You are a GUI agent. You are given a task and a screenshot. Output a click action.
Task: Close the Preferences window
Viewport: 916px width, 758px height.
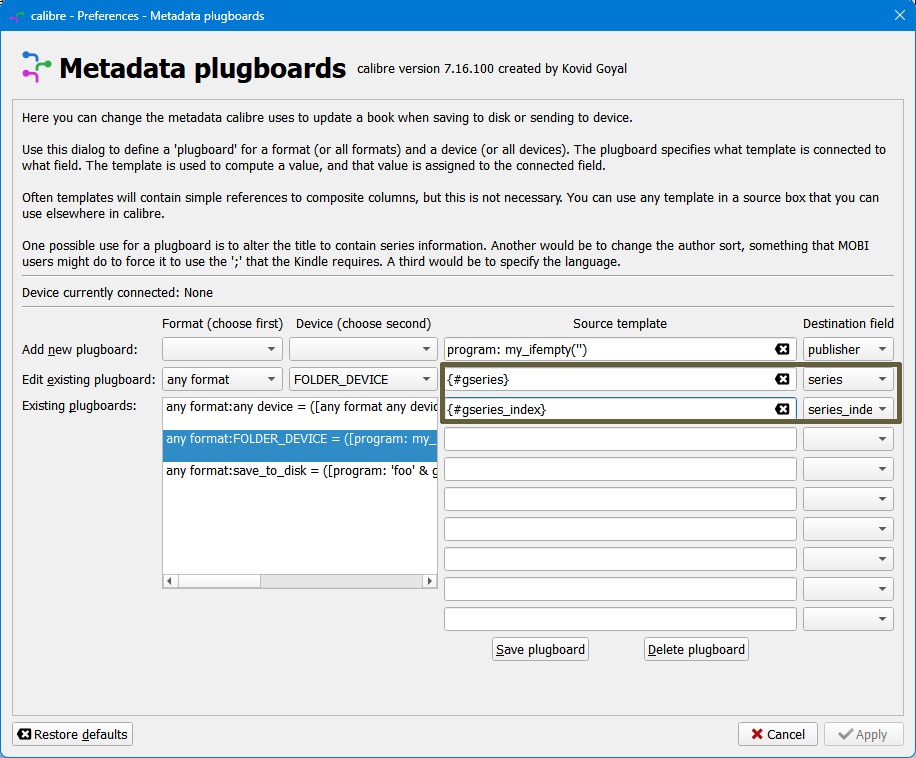[900, 15]
